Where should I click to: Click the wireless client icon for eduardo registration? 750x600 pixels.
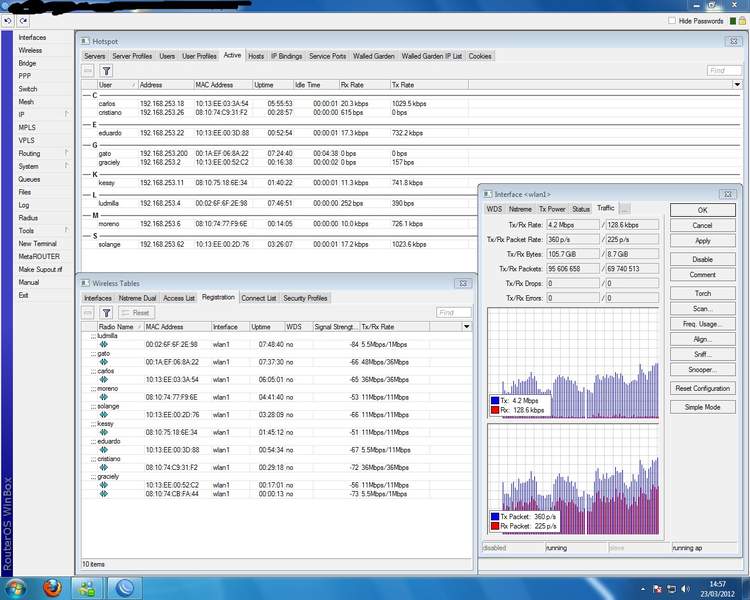[103, 450]
